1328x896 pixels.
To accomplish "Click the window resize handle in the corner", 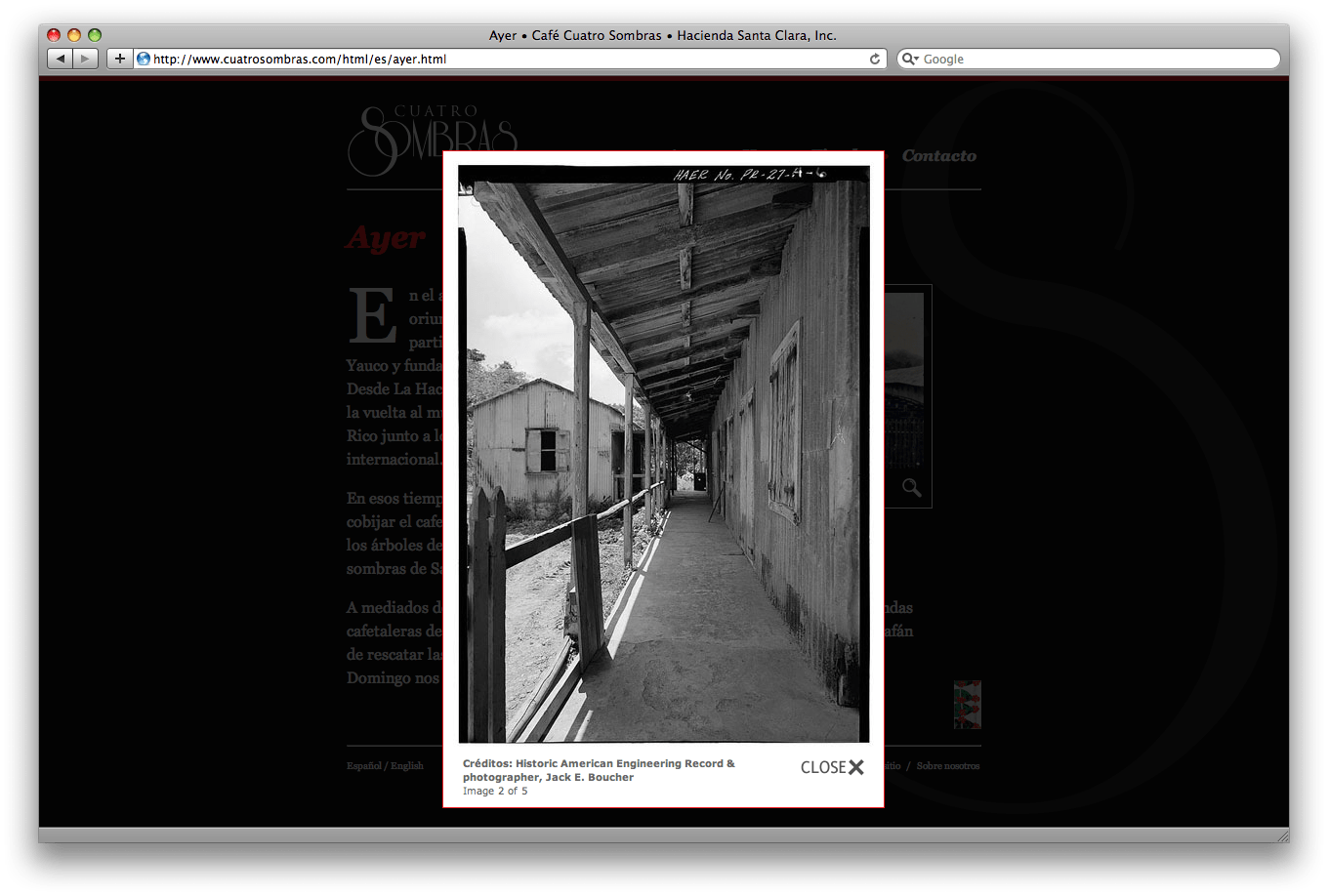I will [1282, 835].
